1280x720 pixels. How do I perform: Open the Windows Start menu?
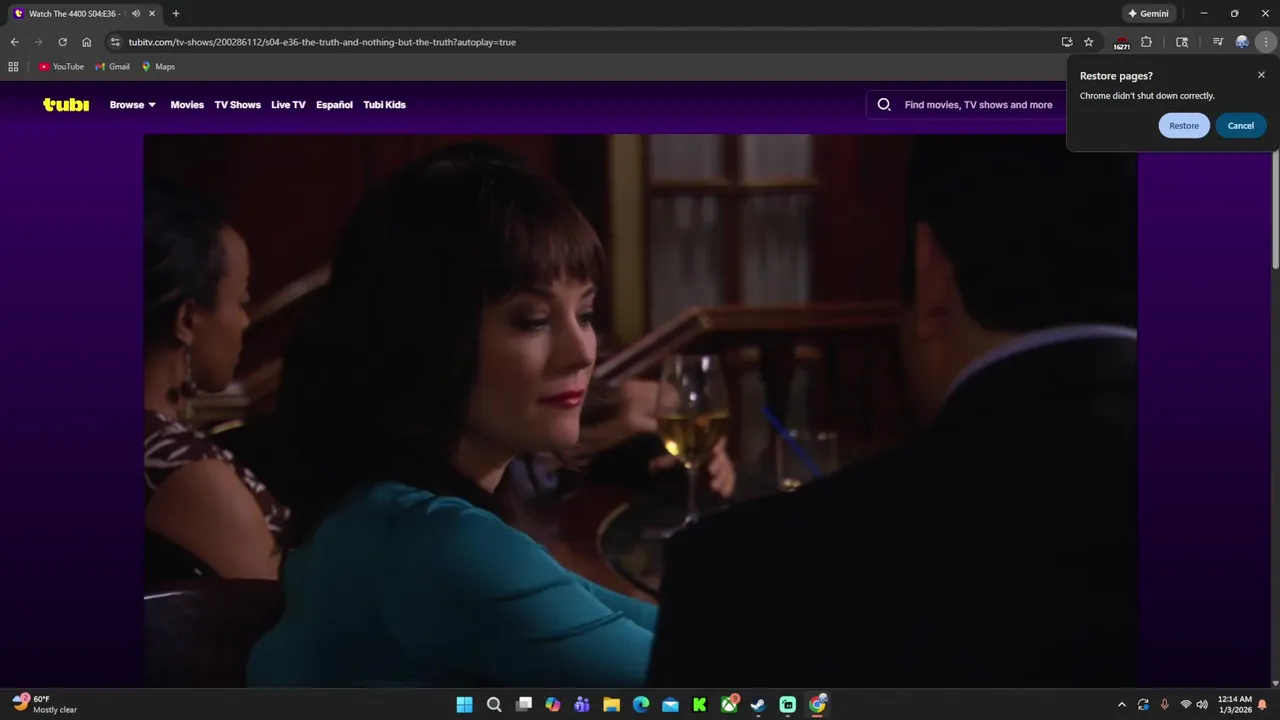tap(465, 705)
